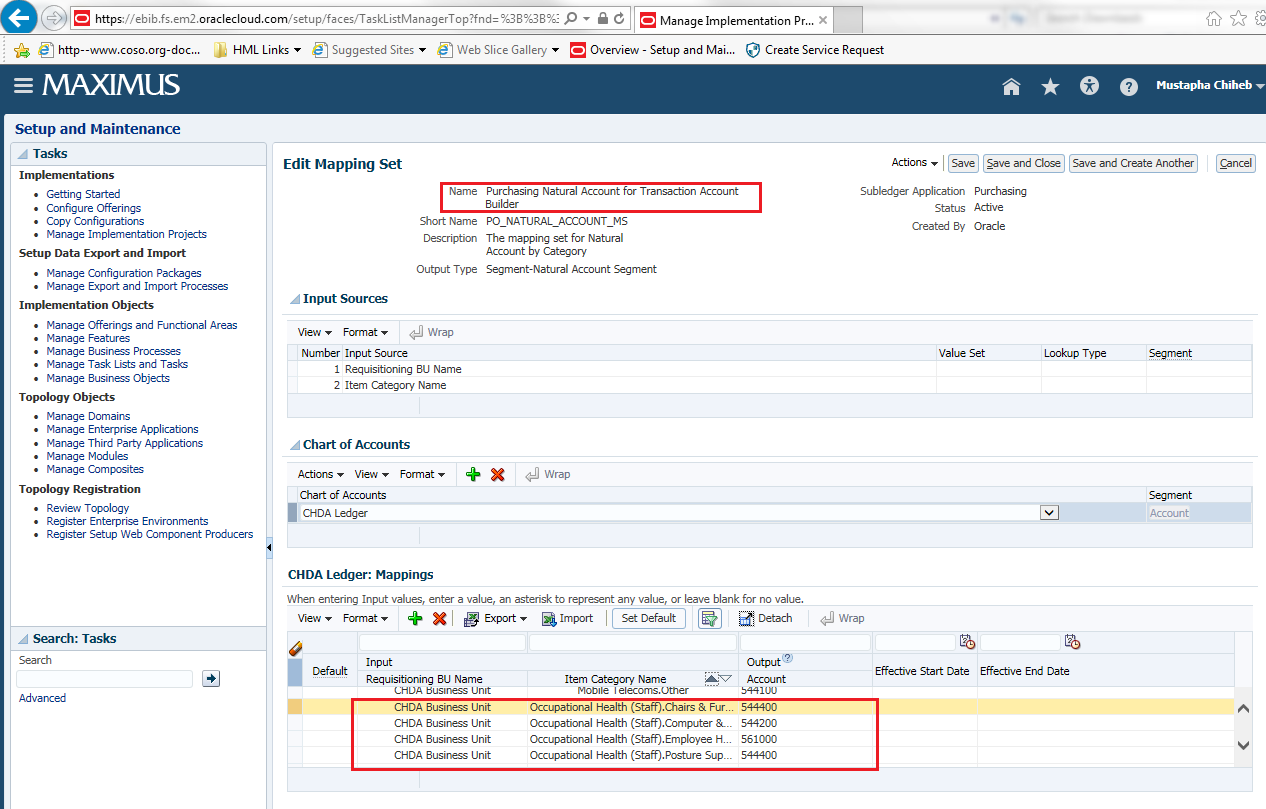Screen dimensions: 1266x809
Task: Delete selected mapping using red X icon
Action: pyautogui.click(x=439, y=618)
